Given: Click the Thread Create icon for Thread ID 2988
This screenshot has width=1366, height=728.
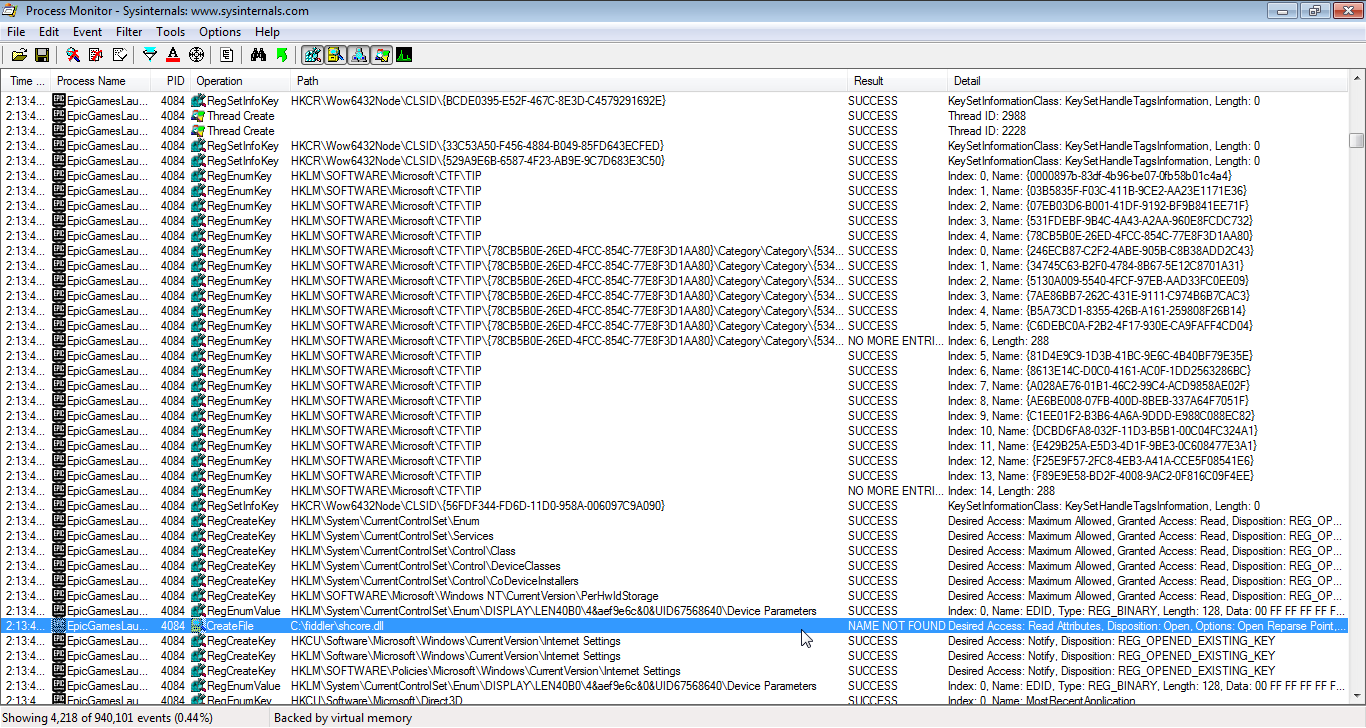Looking at the screenshot, I should (198, 116).
